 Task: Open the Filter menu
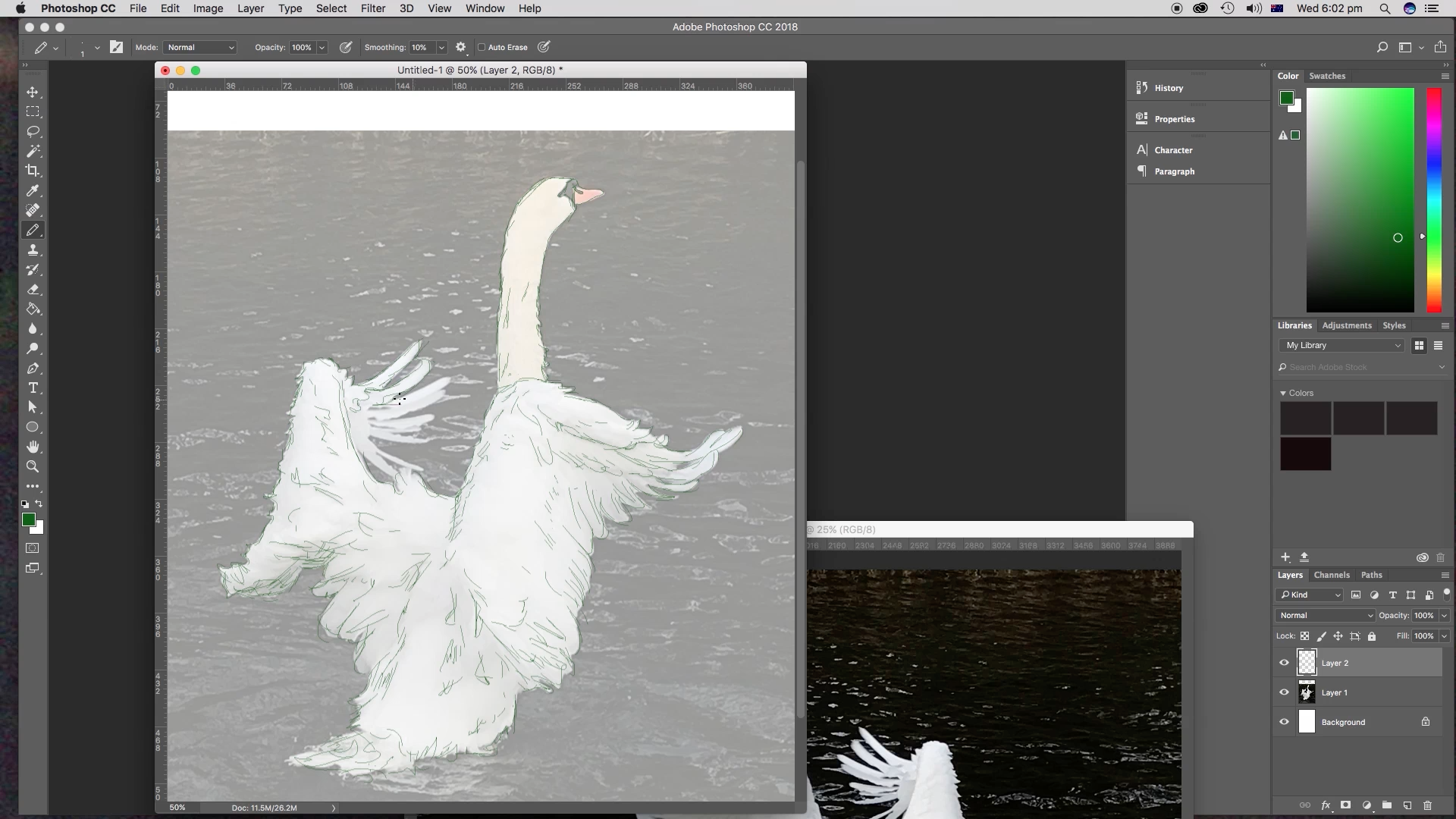[x=372, y=8]
